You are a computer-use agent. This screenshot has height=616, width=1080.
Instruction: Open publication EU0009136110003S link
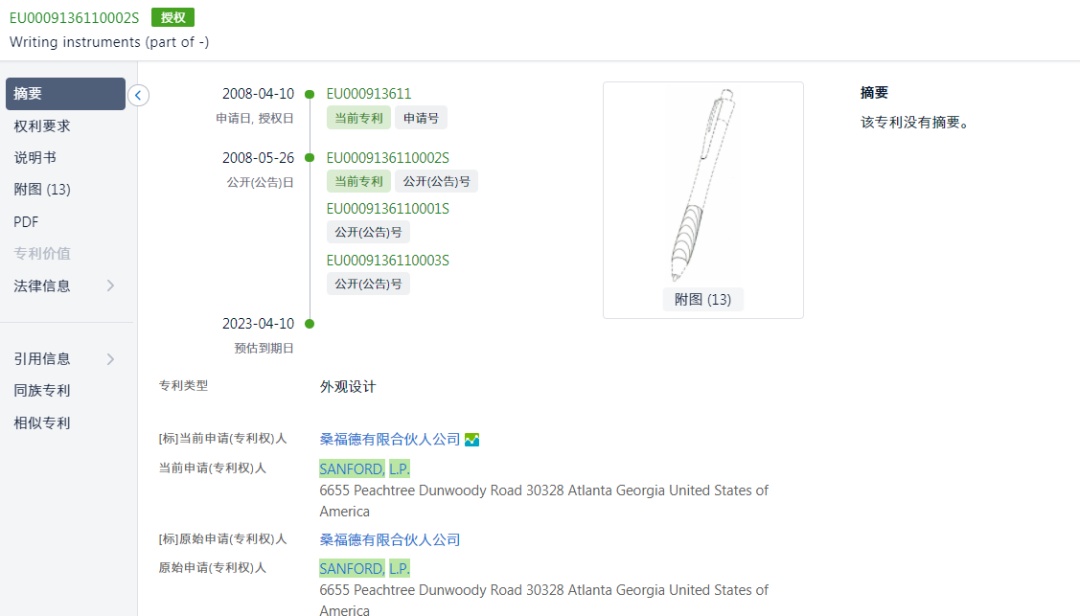[388, 261]
